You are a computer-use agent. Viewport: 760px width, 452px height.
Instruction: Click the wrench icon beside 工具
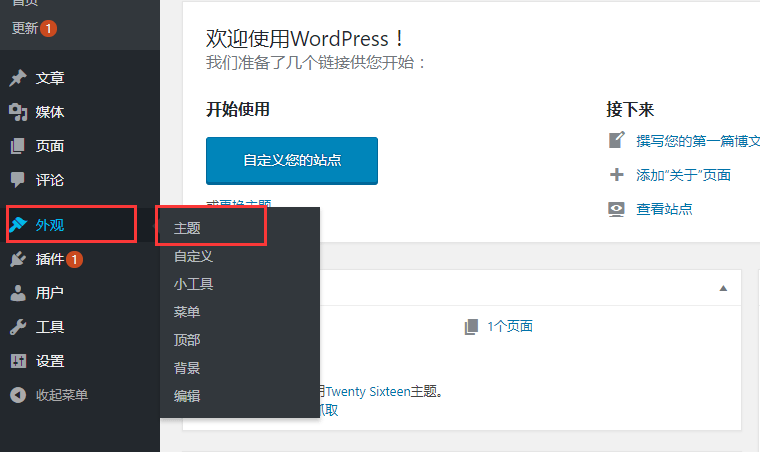[x=18, y=327]
